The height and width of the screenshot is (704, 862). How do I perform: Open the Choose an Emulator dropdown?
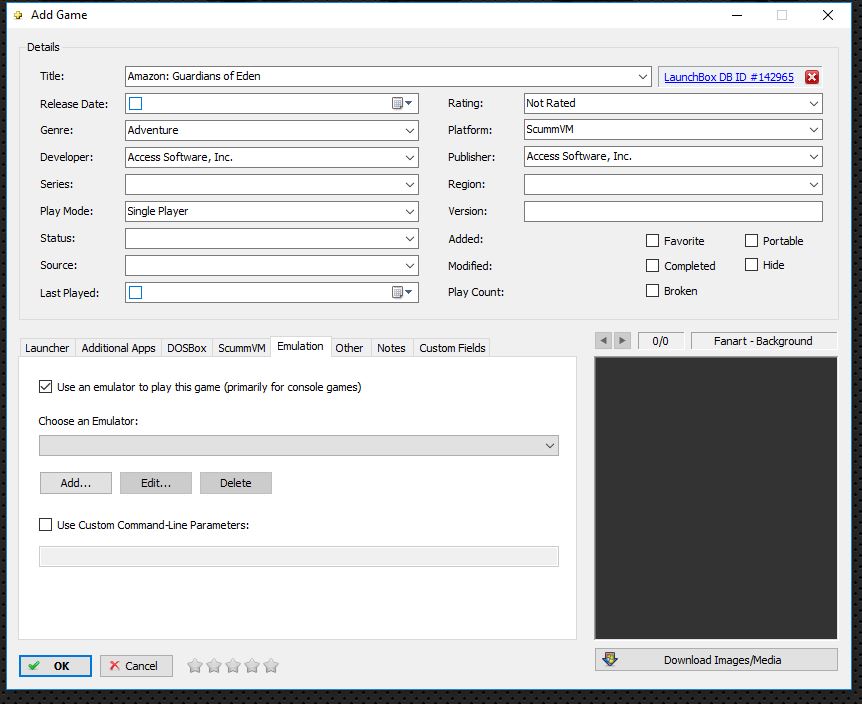549,446
